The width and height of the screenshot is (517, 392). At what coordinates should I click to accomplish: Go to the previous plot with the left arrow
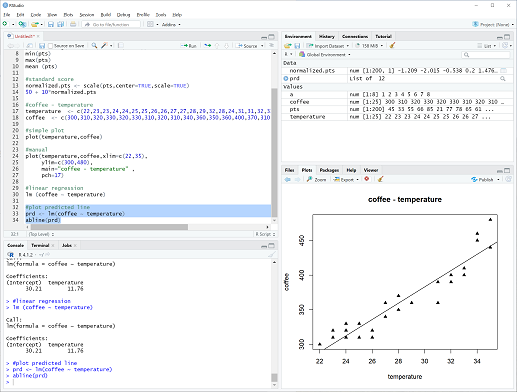(x=287, y=179)
